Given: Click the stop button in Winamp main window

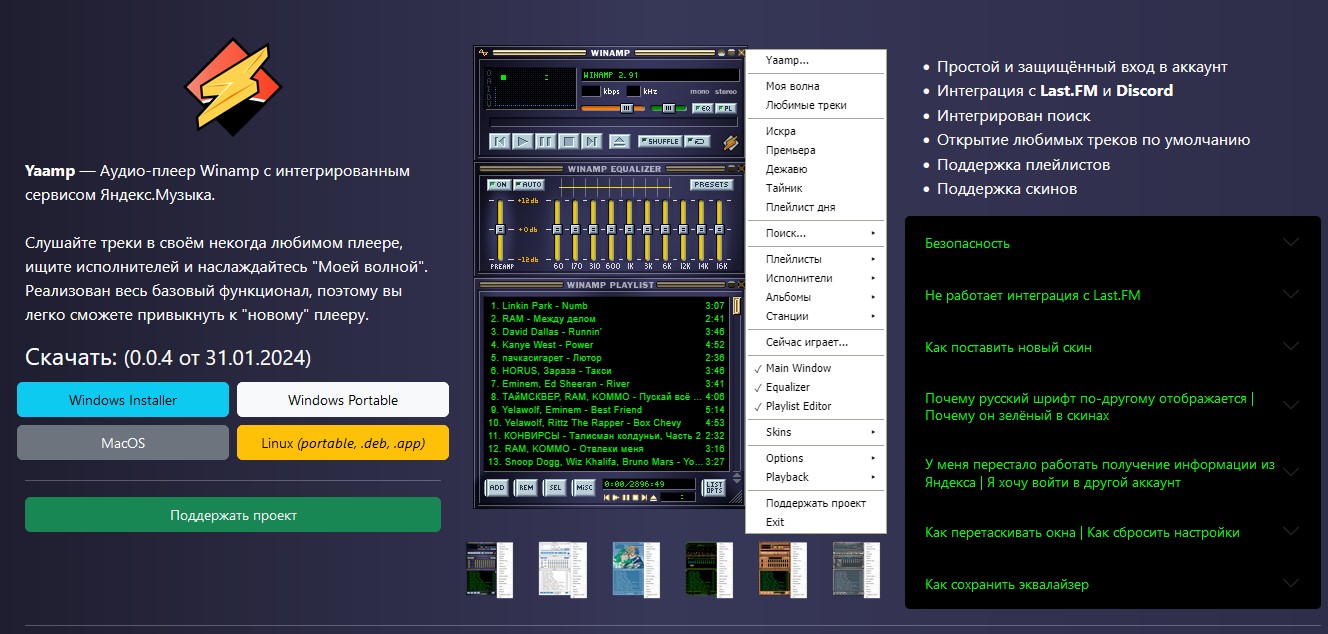Looking at the screenshot, I should pyautogui.click(x=569, y=141).
